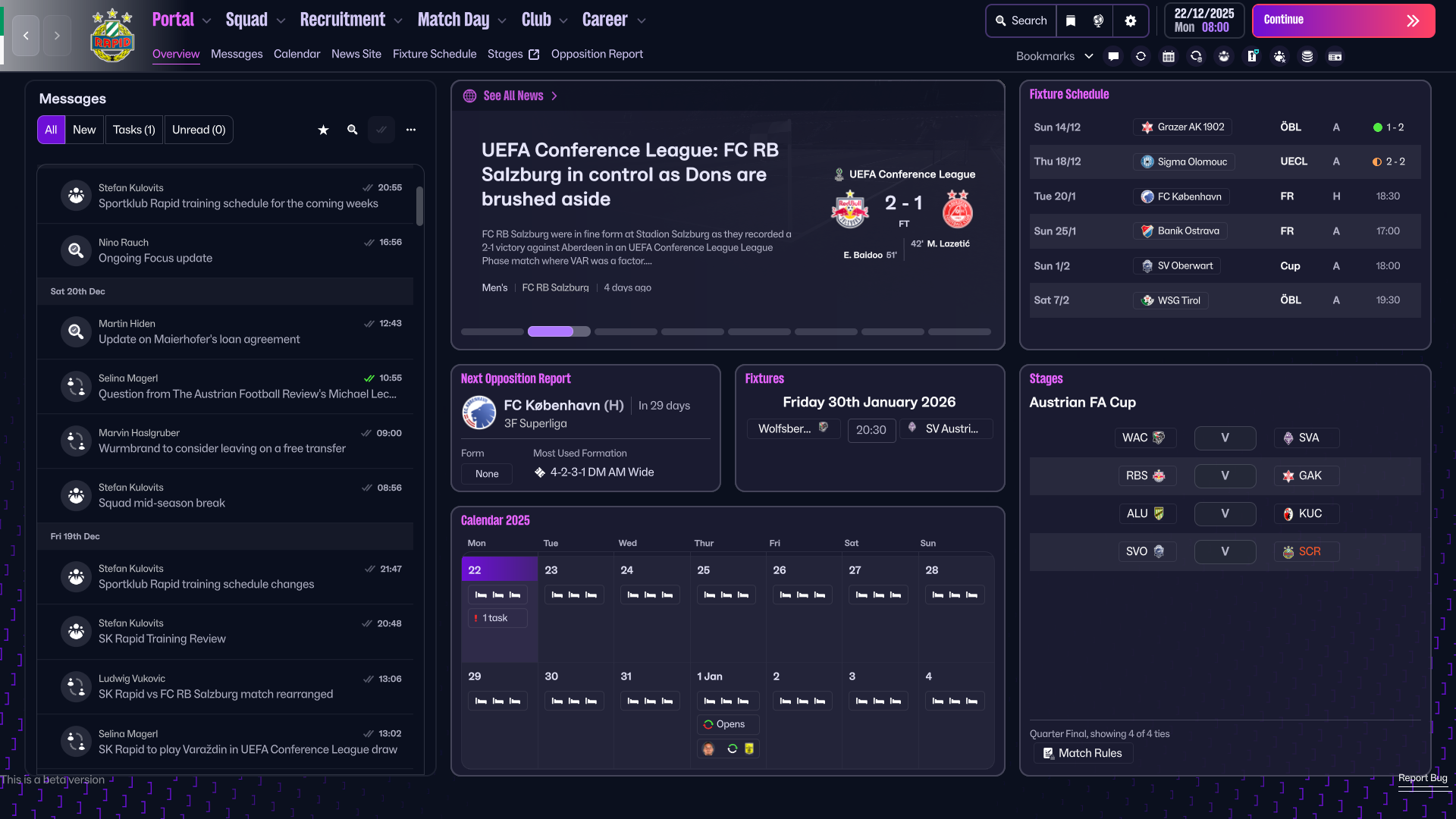Screen dimensions: 1456x819
Task: Switch to the Fixture Schedule tab
Action: 435,54
